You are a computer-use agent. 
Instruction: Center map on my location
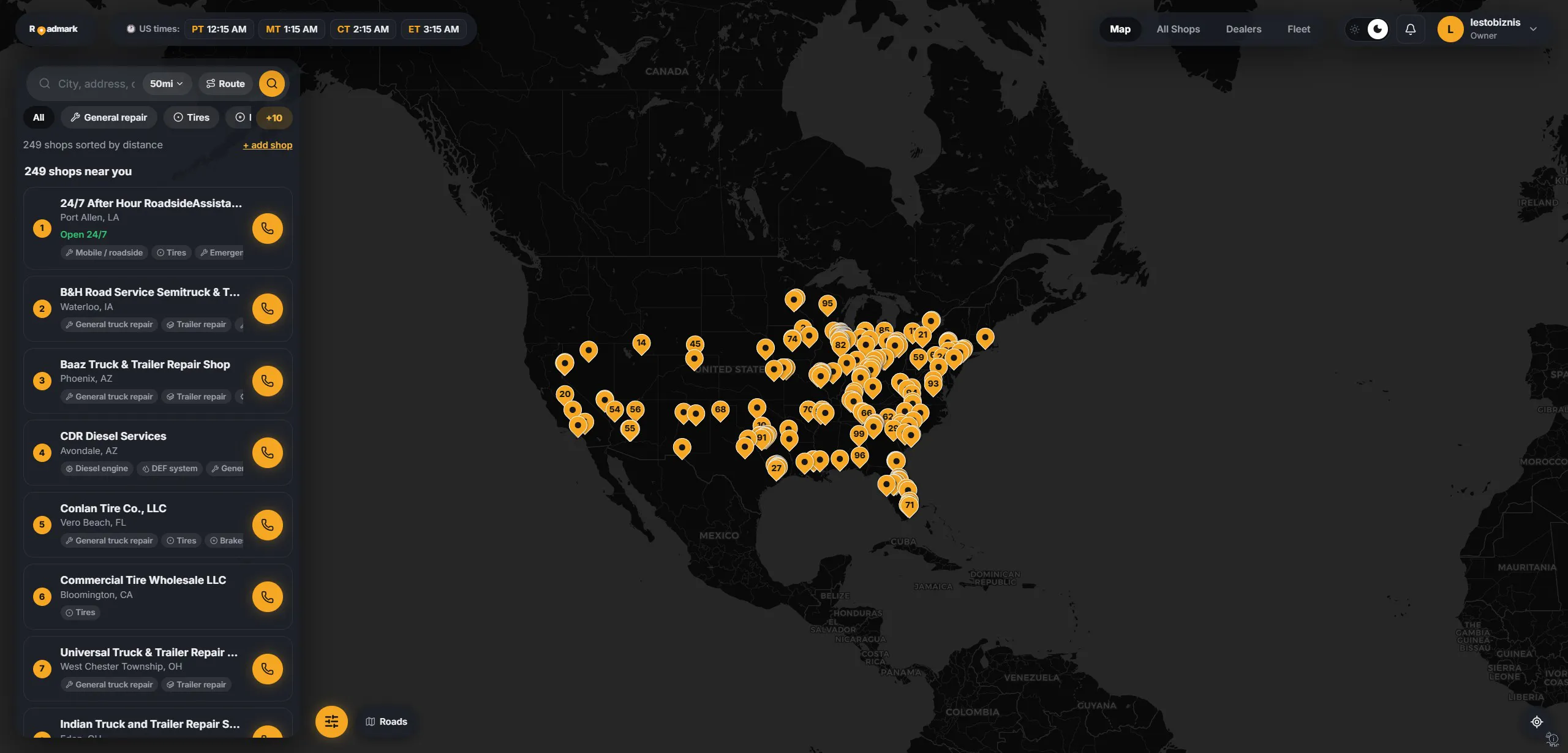coord(1536,722)
